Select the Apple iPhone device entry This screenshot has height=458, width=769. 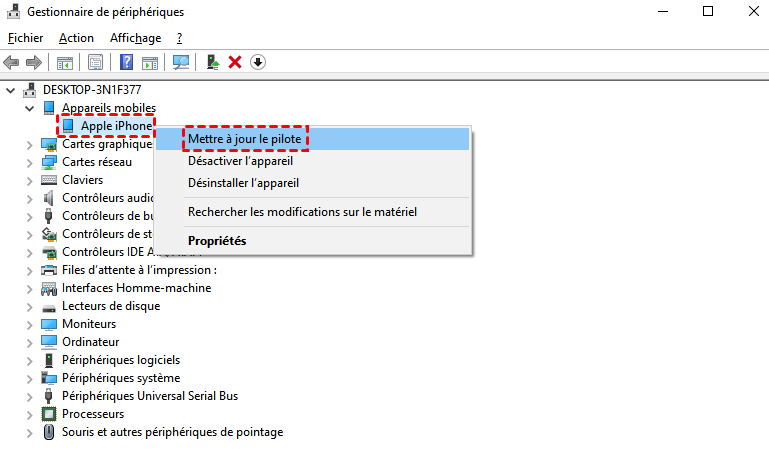point(116,126)
